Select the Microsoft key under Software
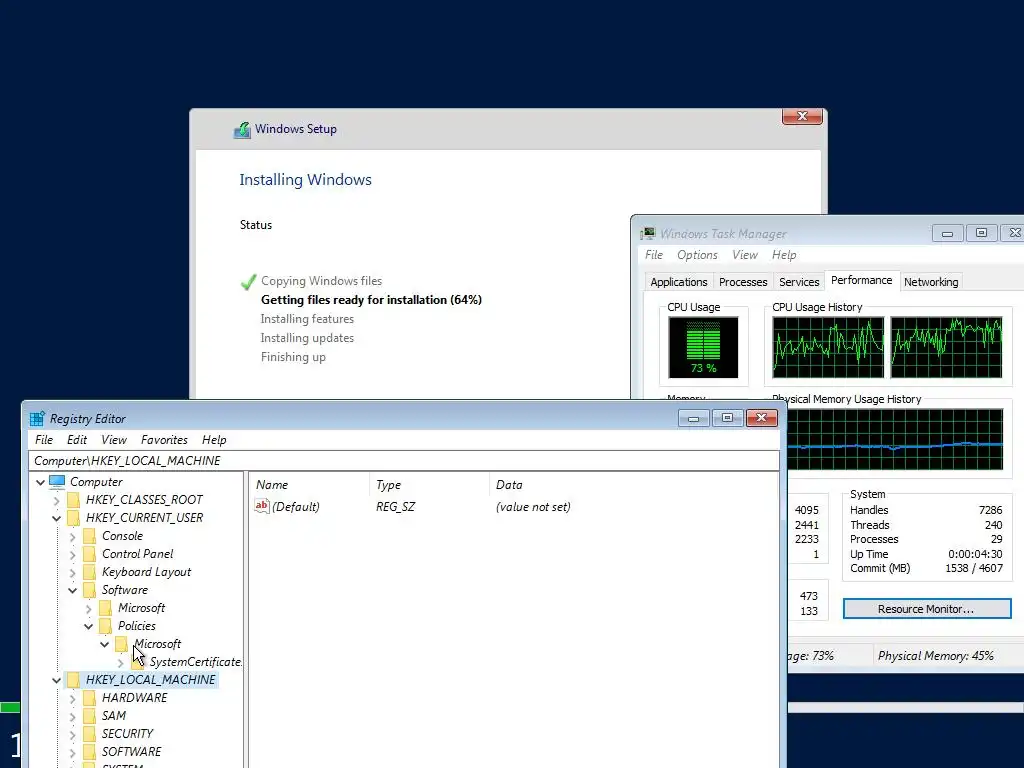The image size is (1024, 768). pyautogui.click(x=141, y=608)
